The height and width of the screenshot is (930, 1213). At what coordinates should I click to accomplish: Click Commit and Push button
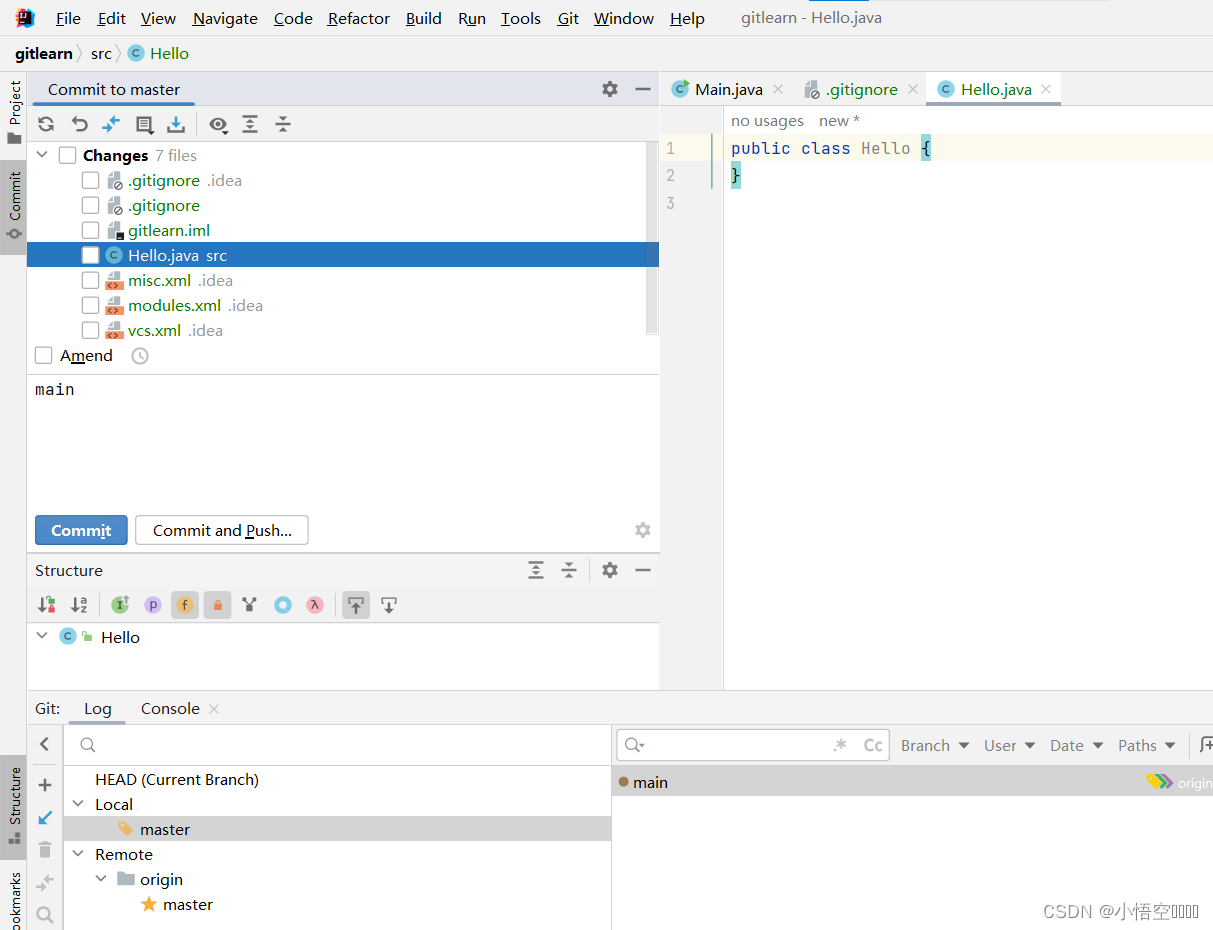tap(222, 530)
